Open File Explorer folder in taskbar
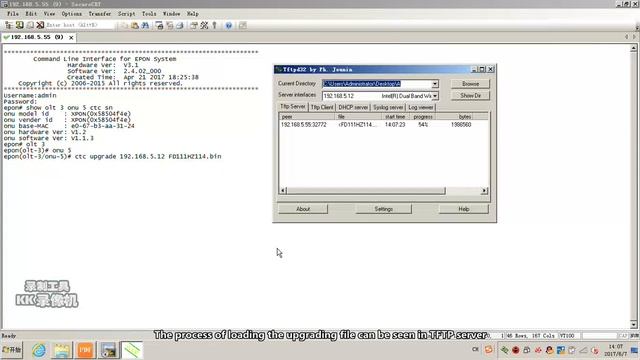This screenshot has width=640, height=360. [x=62, y=350]
